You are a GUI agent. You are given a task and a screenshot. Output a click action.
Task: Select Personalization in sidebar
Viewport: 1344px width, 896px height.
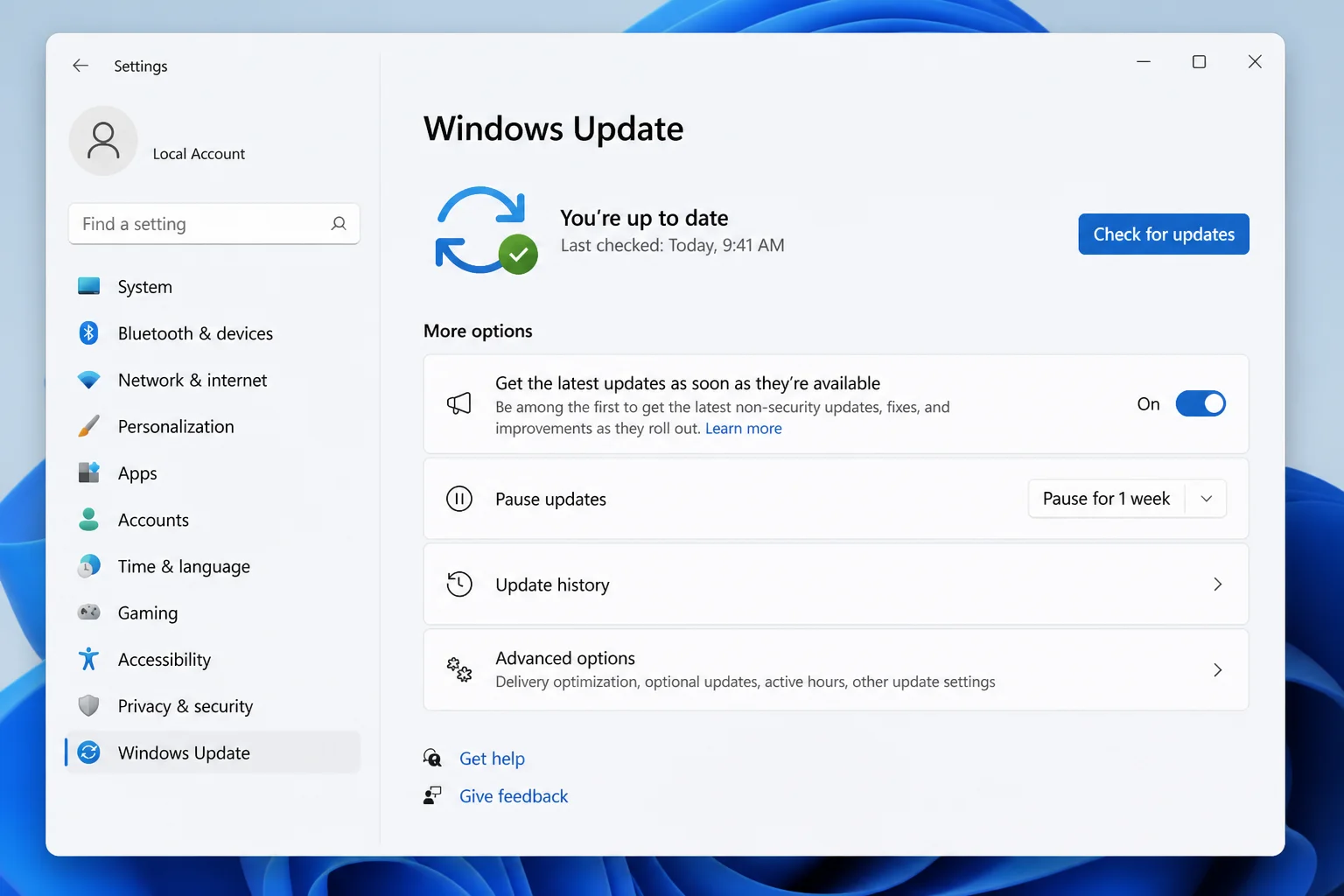(x=176, y=426)
